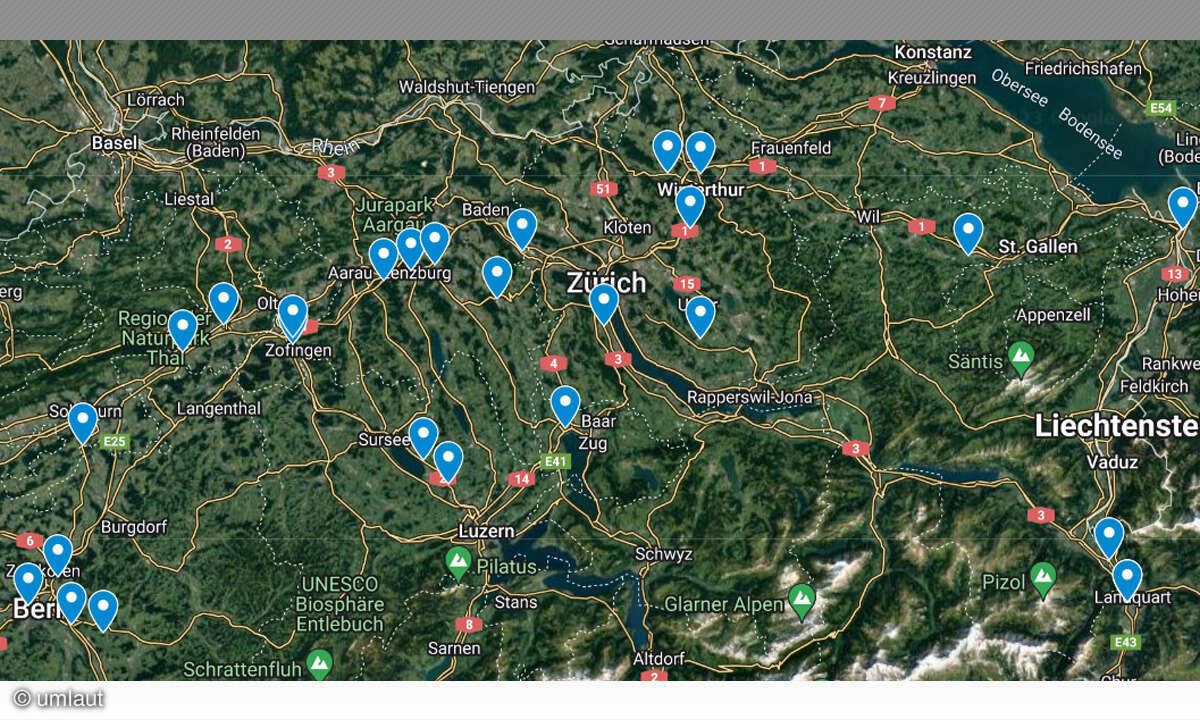Click the green Säntis mountain marker

tap(1021, 358)
